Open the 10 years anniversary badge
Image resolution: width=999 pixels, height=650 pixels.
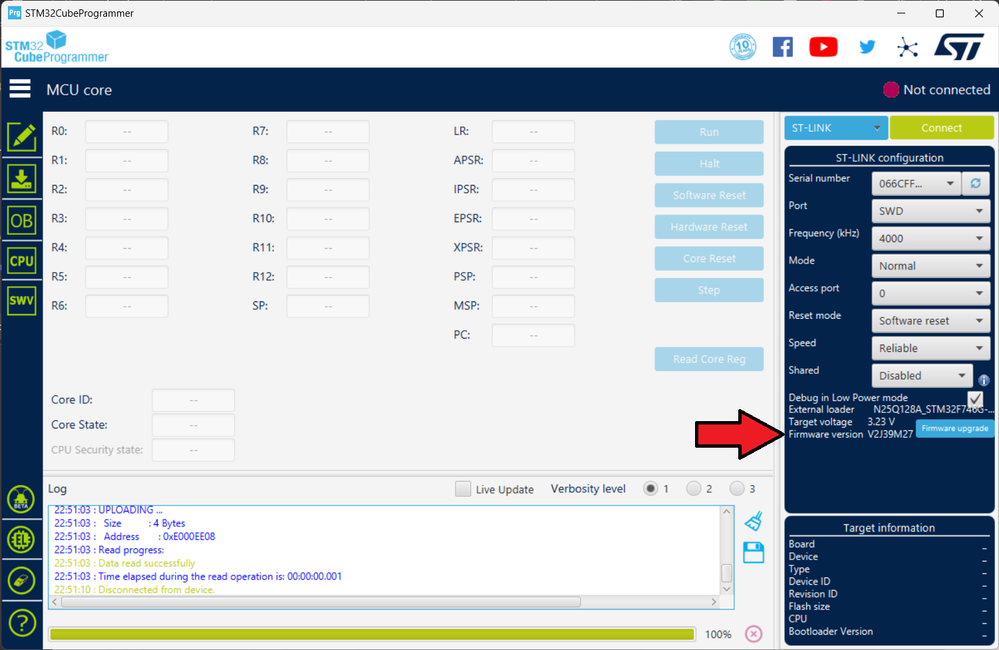coord(743,47)
